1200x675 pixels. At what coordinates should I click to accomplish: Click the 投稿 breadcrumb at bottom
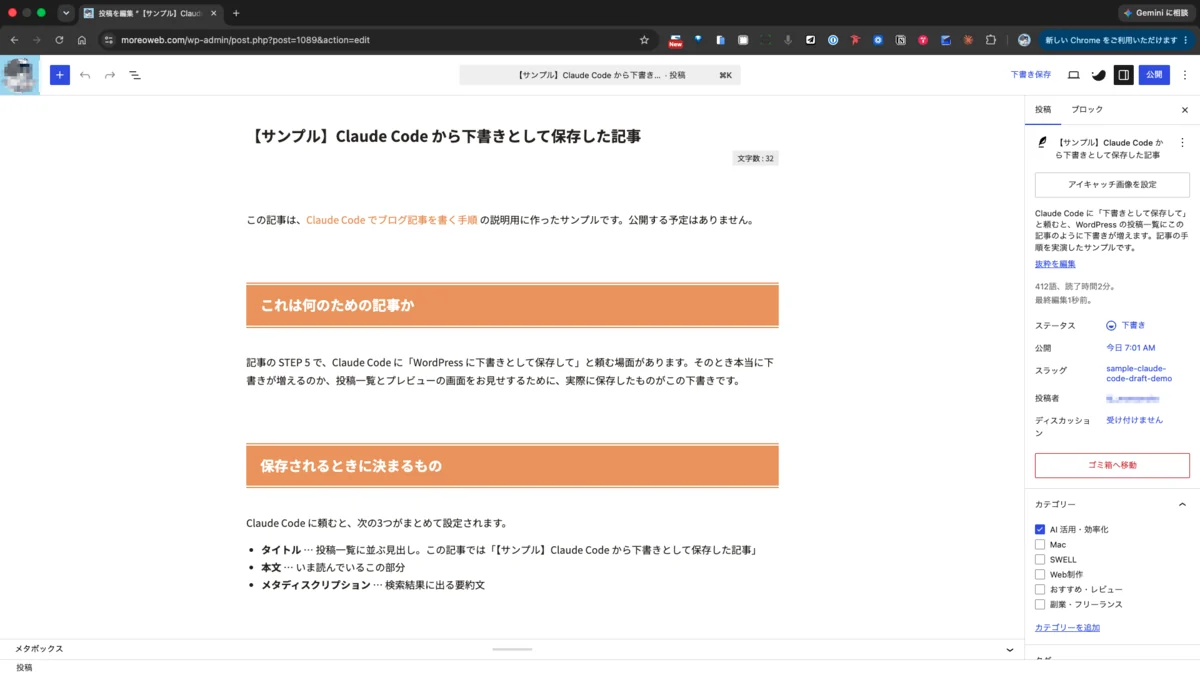pos(24,667)
